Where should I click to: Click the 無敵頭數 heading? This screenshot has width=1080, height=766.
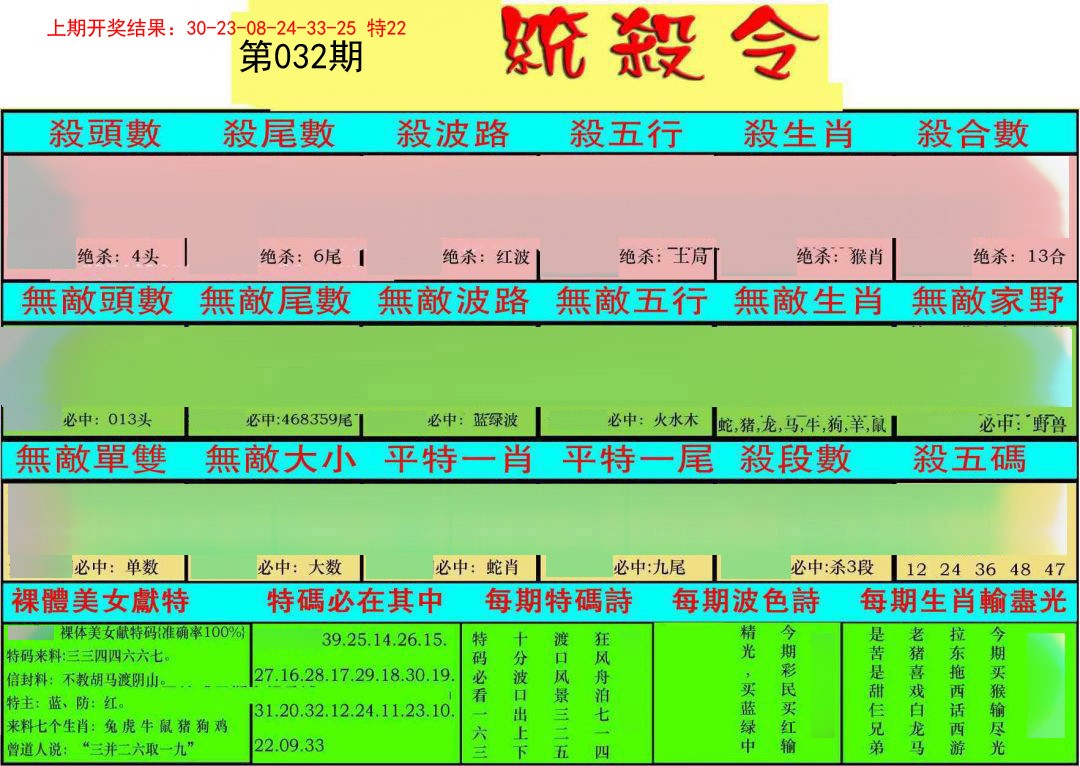tap(97, 301)
